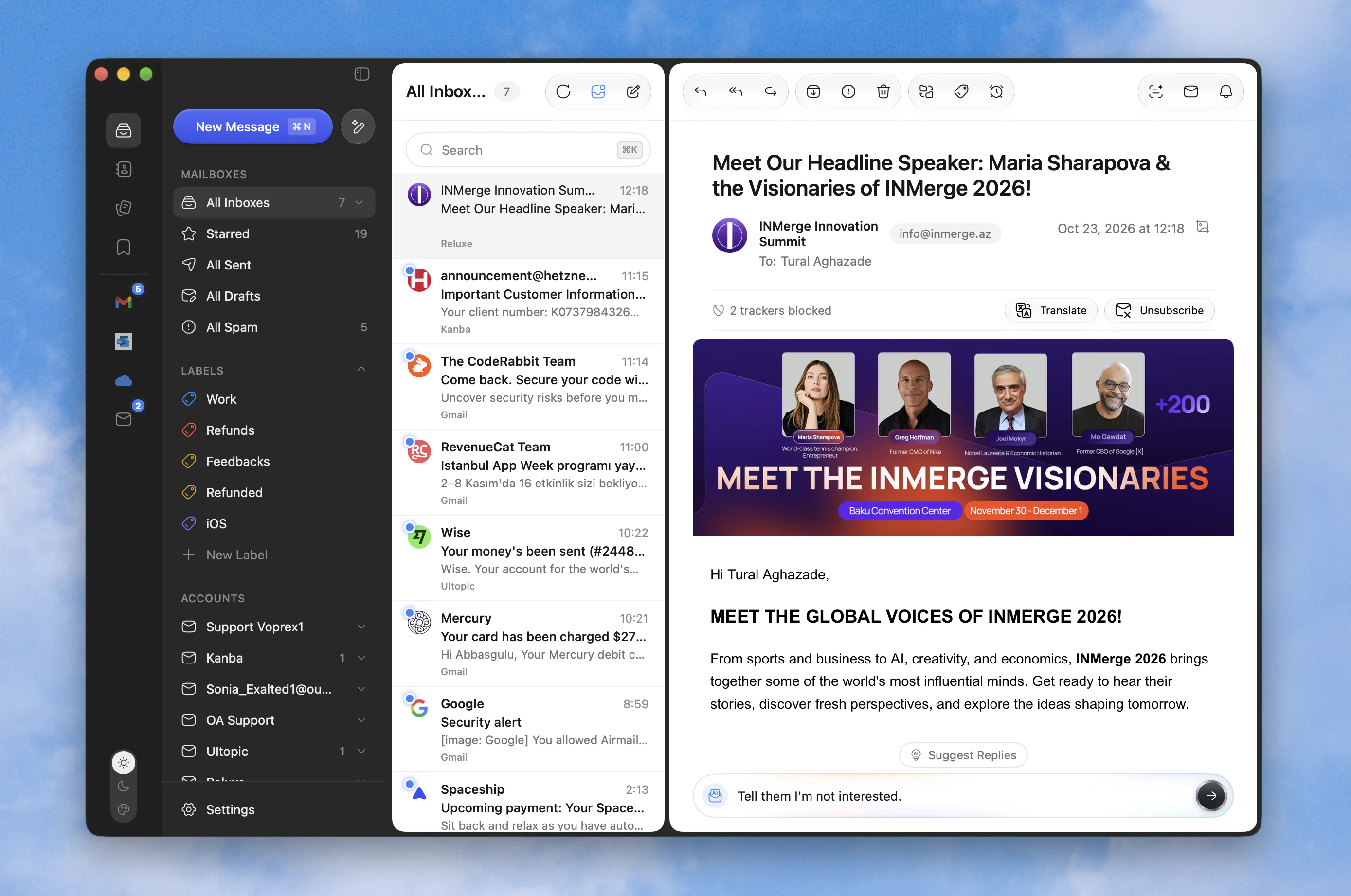Open Outlook account in sidebar rail

pos(124,341)
